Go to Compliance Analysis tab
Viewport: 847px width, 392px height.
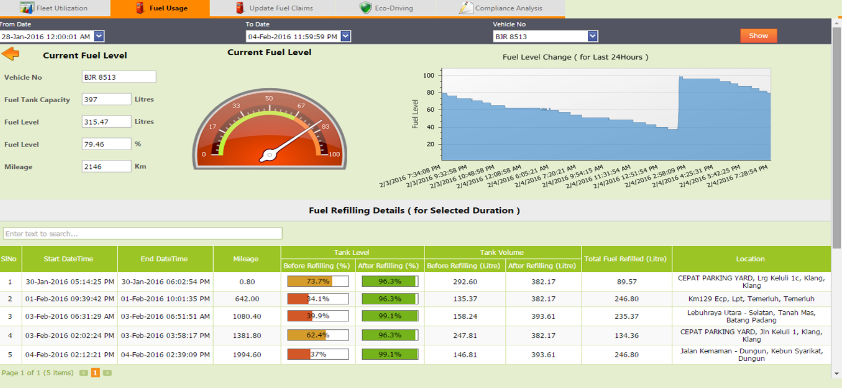(x=501, y=8)
